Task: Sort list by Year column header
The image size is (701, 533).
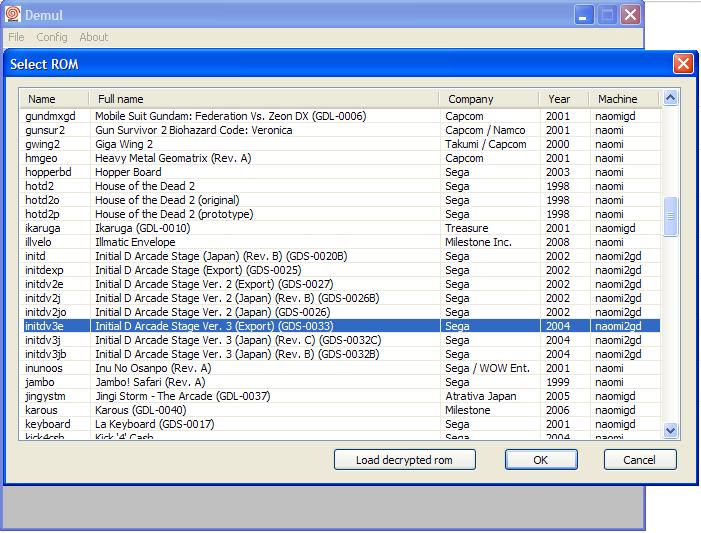Action: pyautogui.click(x=564, y=99)
